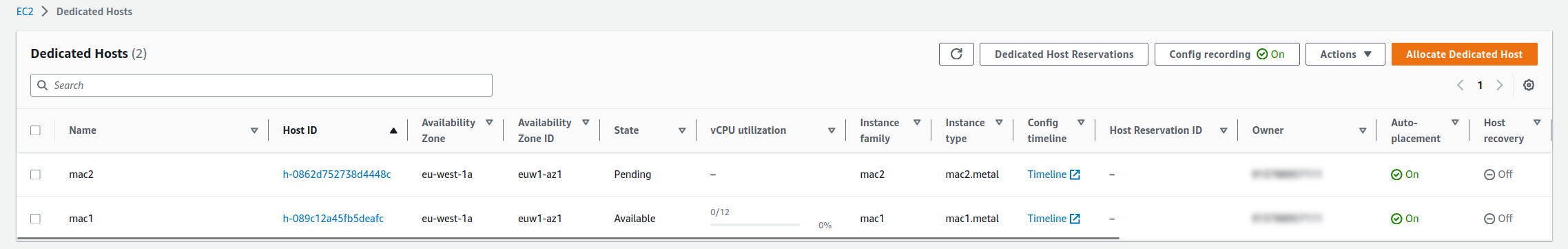The height and width of the screenshot is (249, 1568).
Task: Open Dedicated Host Reservations
Action: pos(1064,54)
